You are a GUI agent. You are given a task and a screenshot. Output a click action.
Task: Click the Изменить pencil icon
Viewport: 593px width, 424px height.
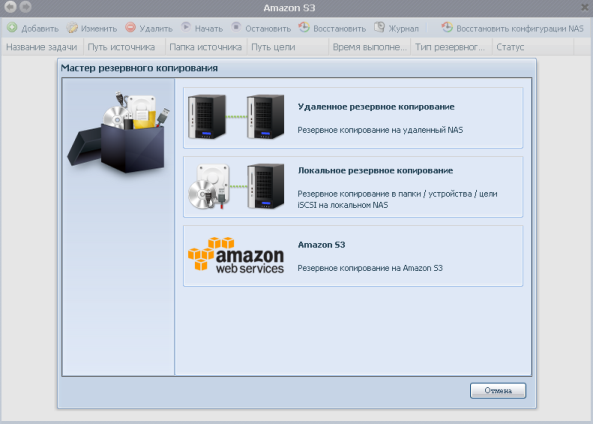pos(72,28)
